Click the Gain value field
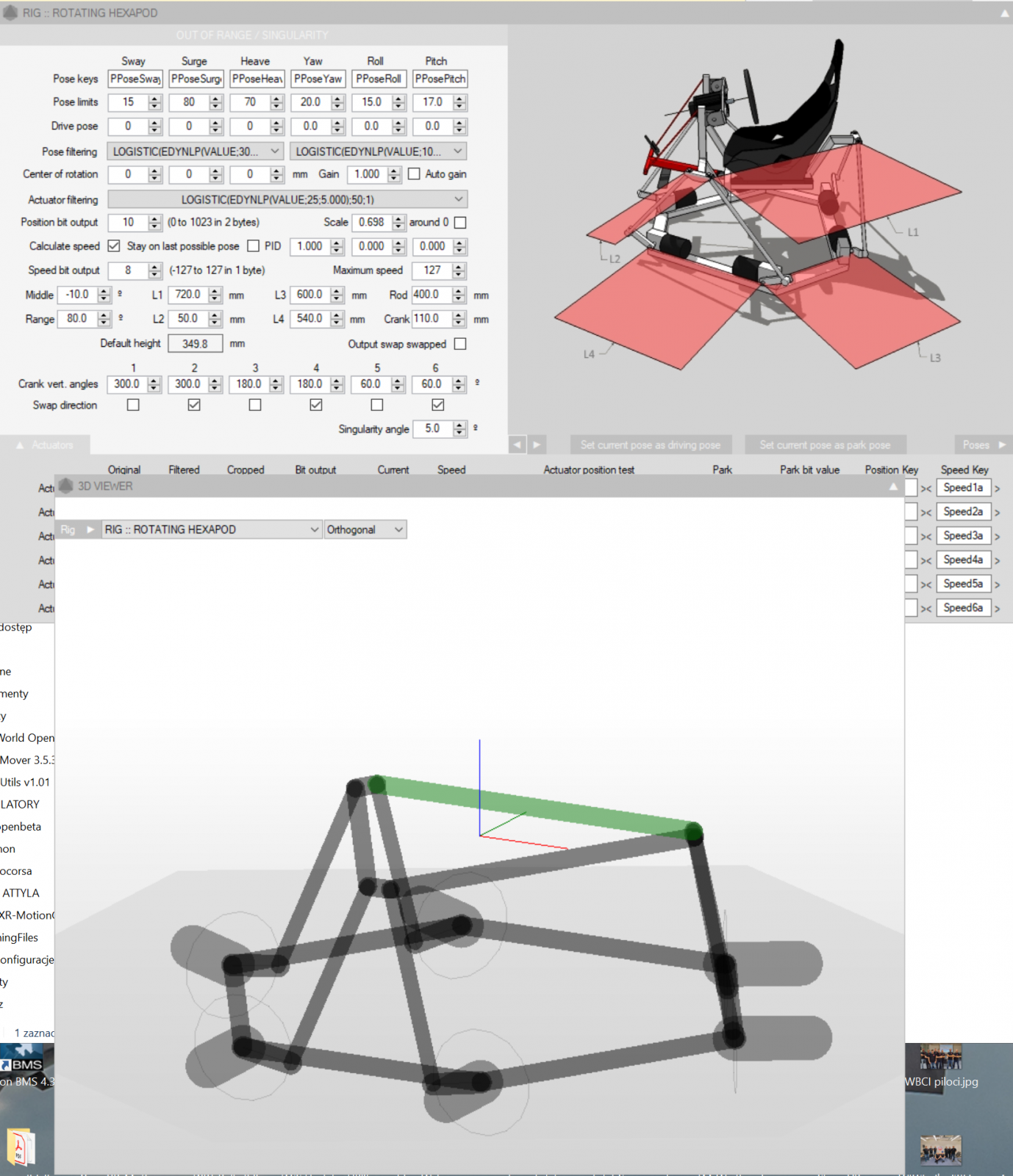 click(x=368, y=174)
